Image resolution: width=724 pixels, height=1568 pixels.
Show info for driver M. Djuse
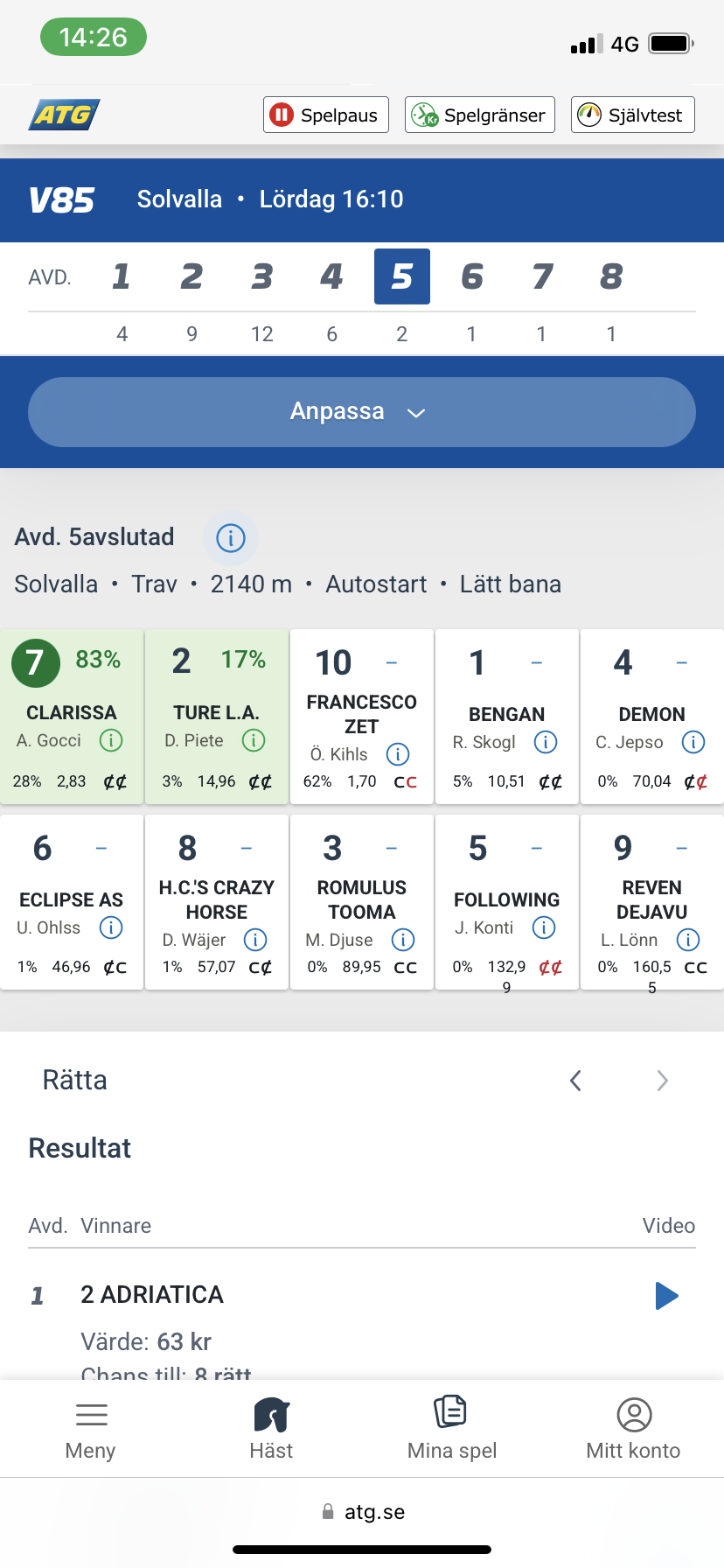pos(403,940)
